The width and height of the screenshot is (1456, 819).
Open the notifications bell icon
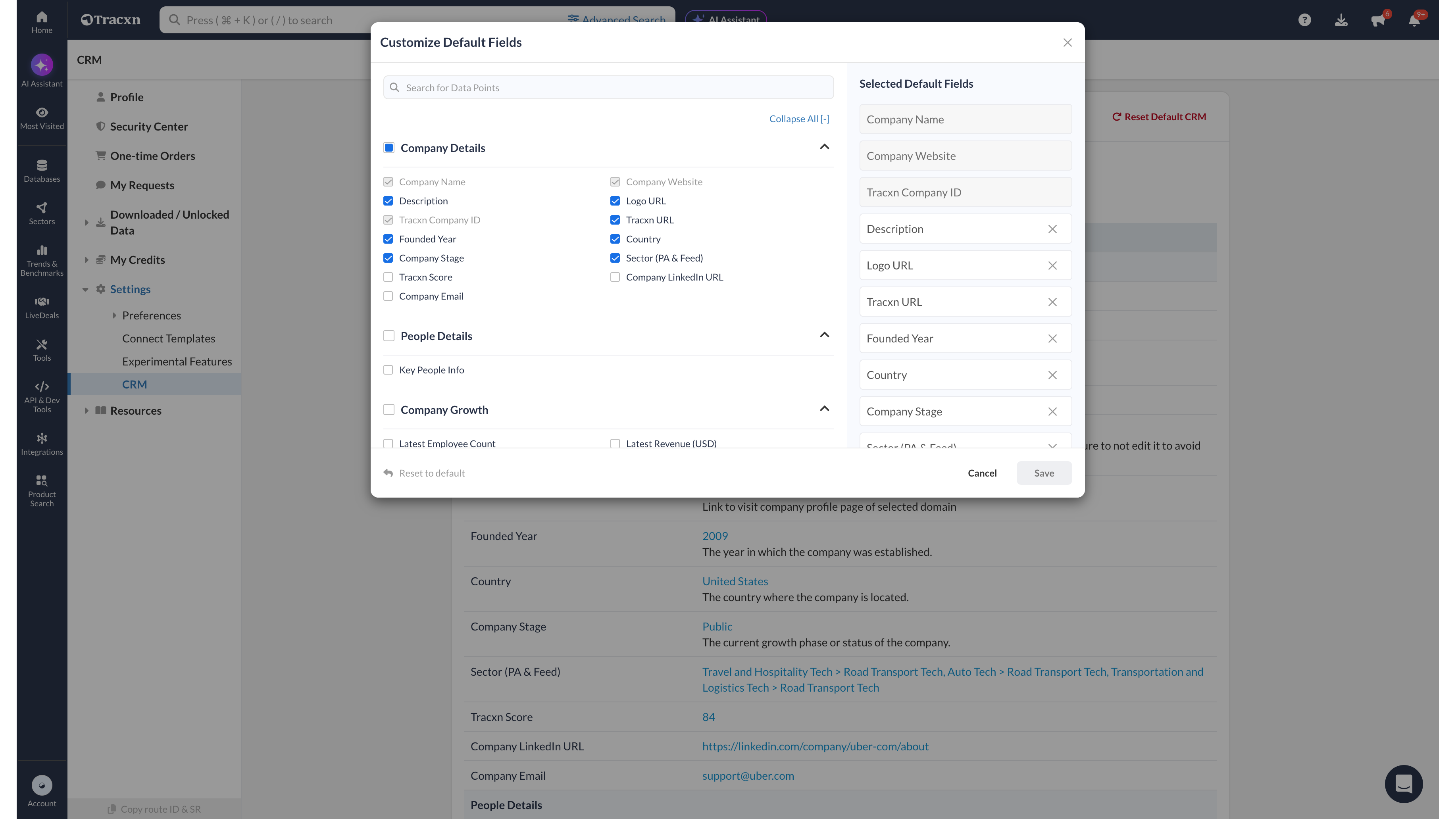[x=1414, y=20]
